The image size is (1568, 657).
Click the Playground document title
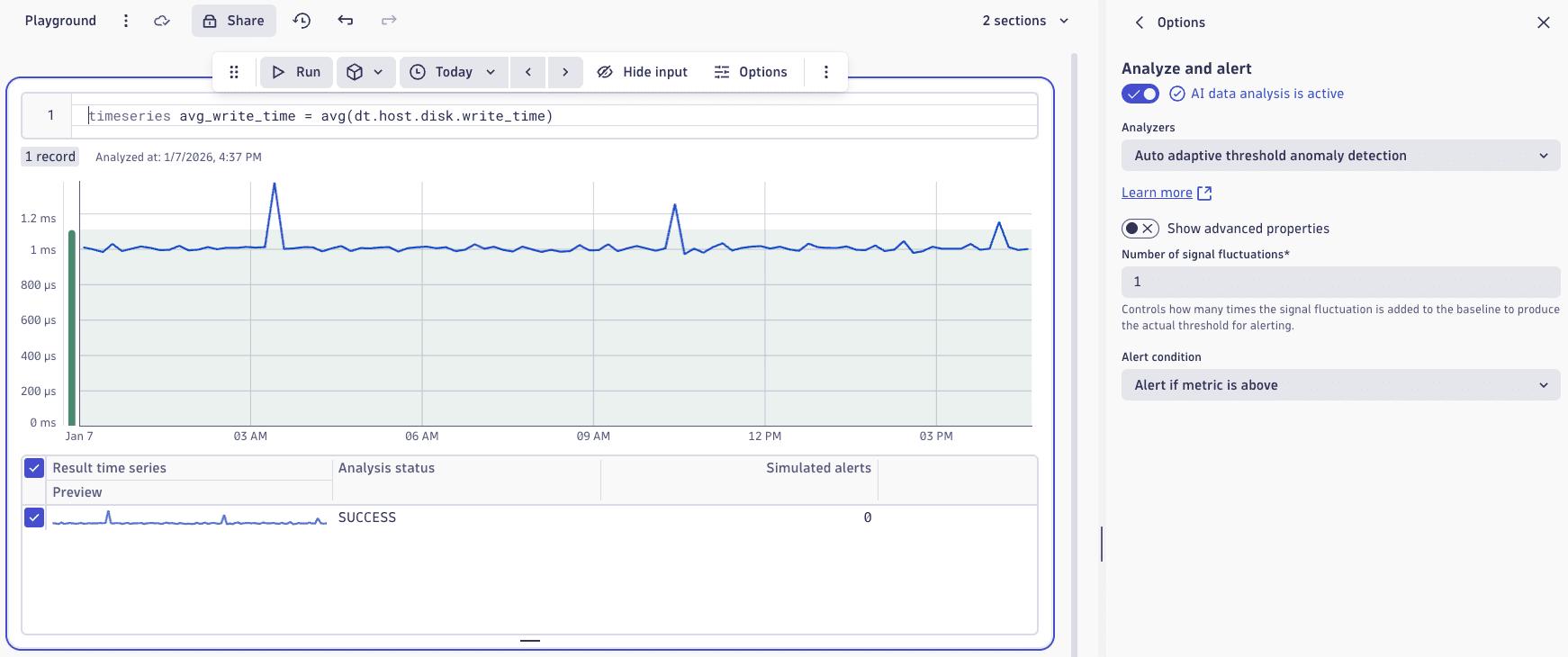(60, 21)
